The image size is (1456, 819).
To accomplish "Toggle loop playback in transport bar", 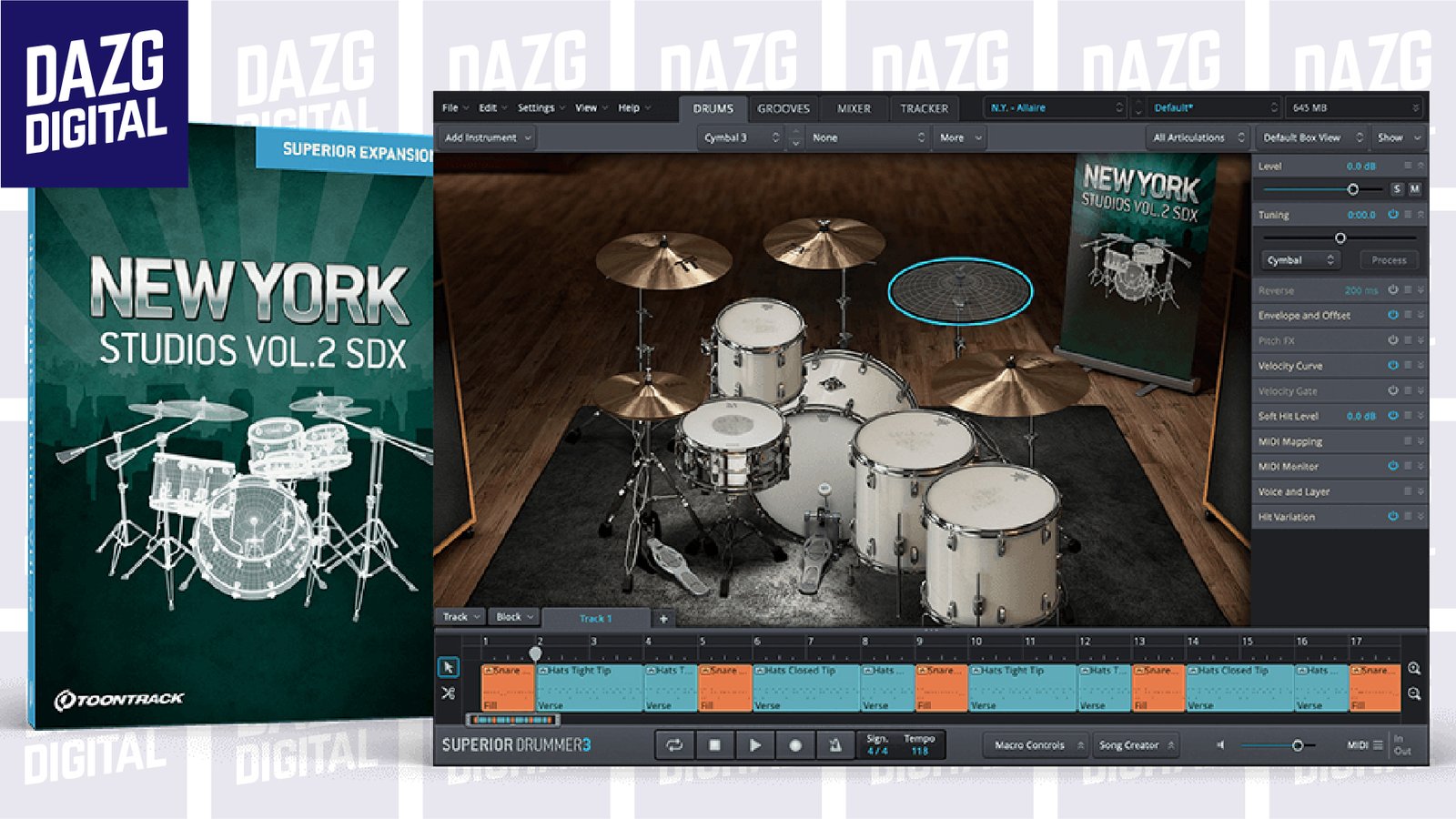I will coord(674,745).
